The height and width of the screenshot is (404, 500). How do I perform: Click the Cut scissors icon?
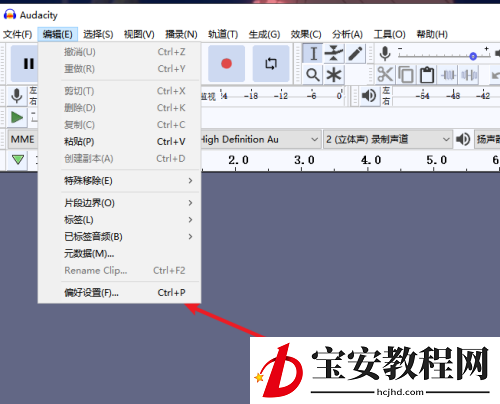(x=385, y=75)
